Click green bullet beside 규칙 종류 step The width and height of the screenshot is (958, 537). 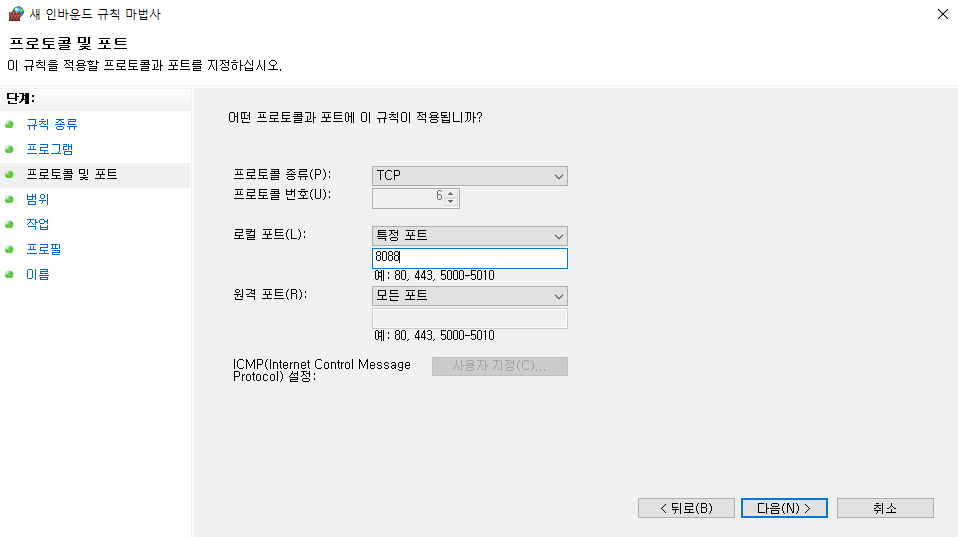tap(10, 124)
